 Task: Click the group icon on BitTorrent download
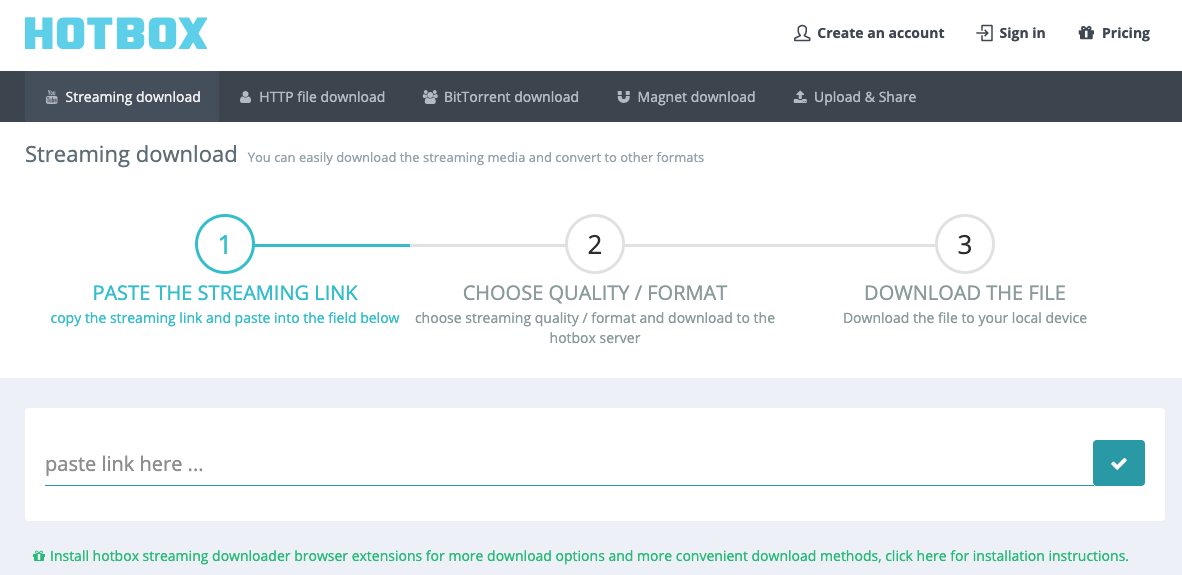tap(430, 97)
